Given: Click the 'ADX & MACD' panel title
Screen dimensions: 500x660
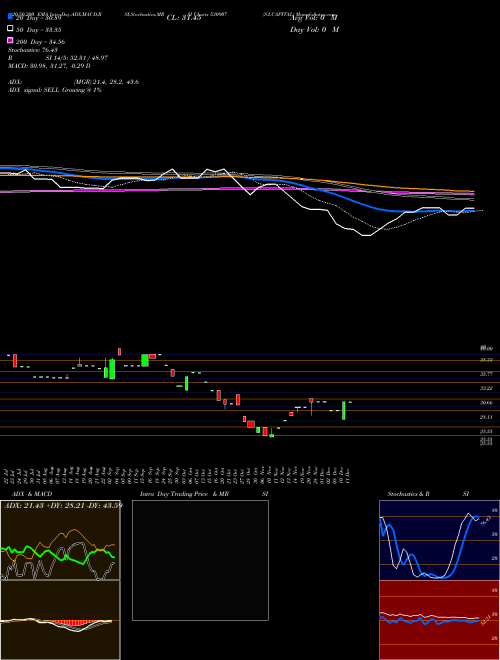Looking at the screenshot, I should click(x=32, y=494).
